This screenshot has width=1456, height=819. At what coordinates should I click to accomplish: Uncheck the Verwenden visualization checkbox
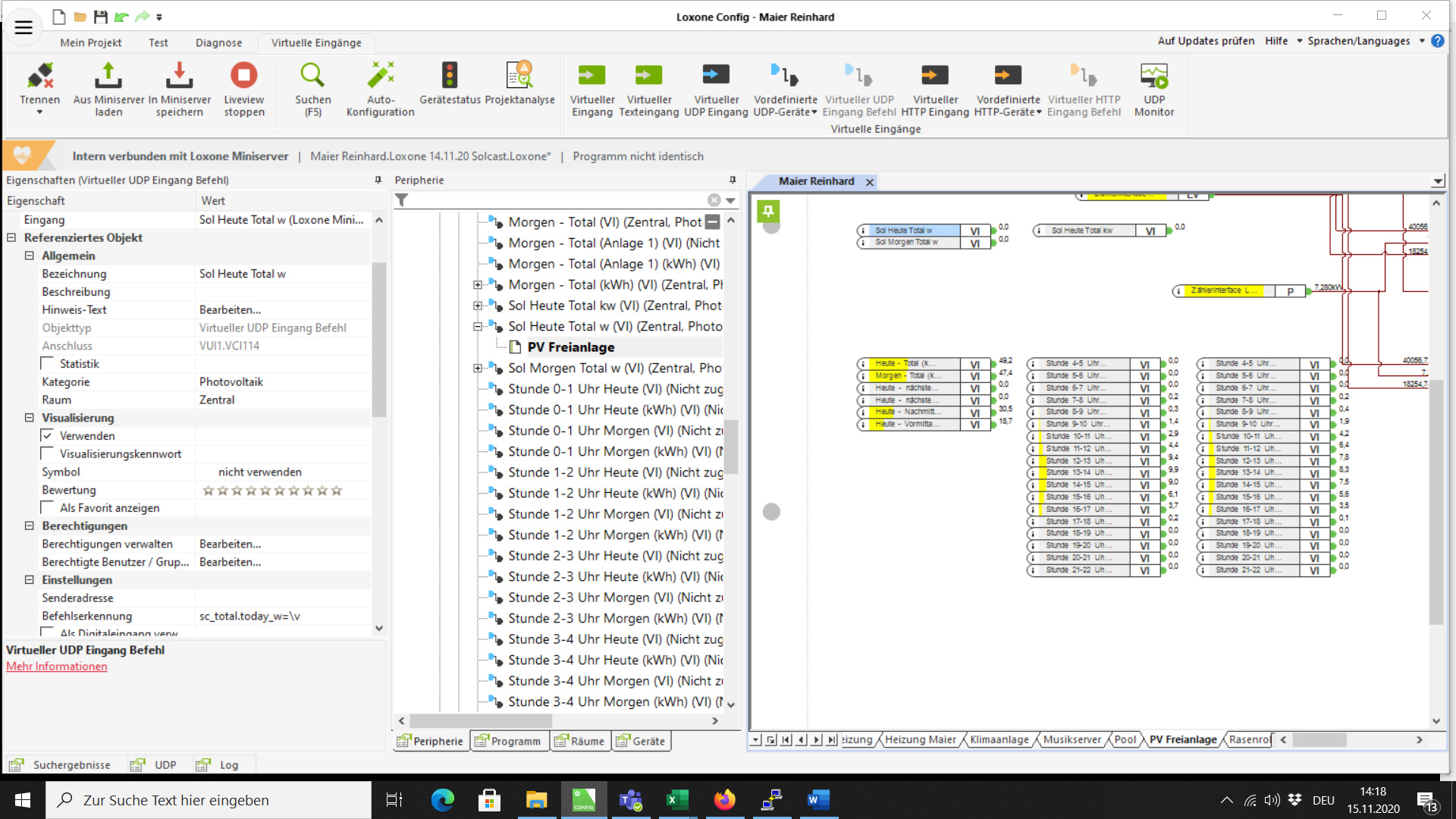click(48, 436)
